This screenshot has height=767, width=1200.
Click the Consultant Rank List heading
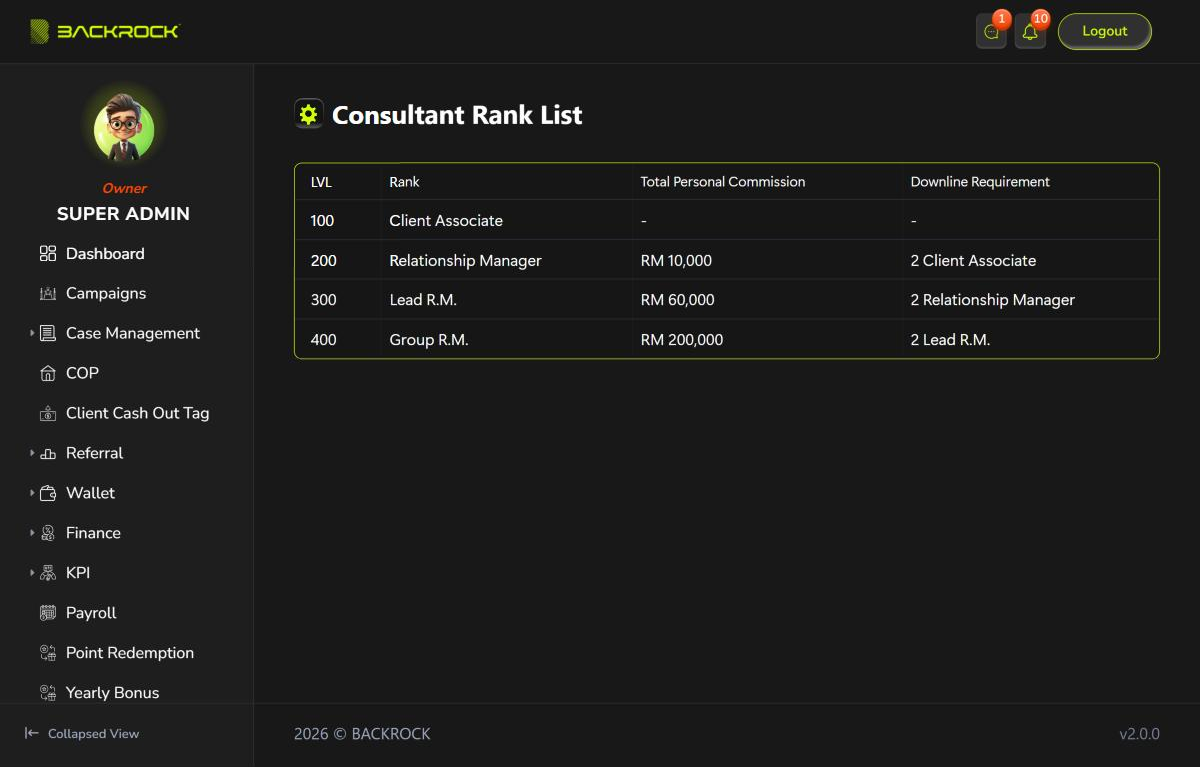(x=457, y=115)
